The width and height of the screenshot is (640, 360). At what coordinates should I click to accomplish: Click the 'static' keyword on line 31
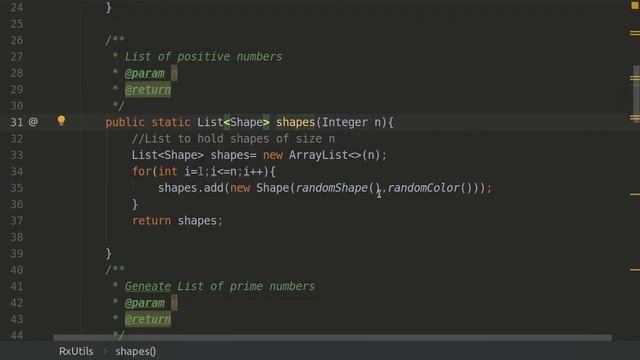click(x=171, y=122)
